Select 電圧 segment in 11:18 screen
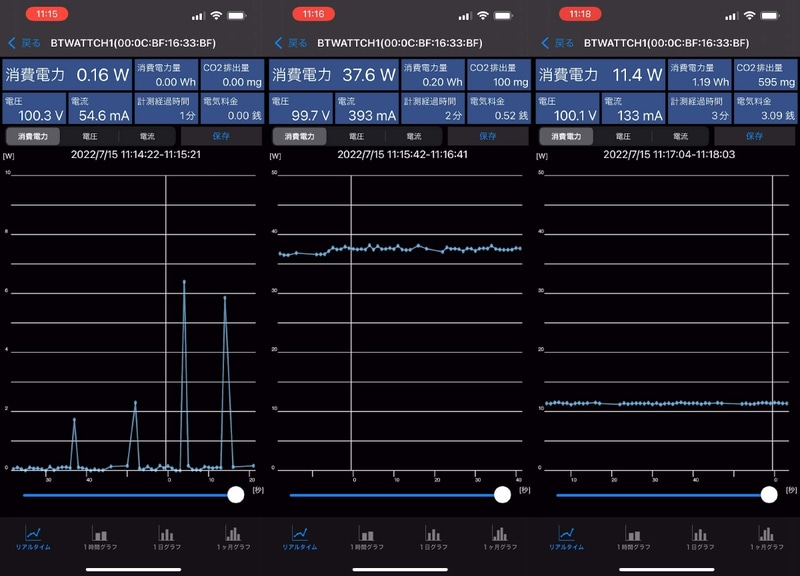The image size is (800, 576). pos(623,136)
